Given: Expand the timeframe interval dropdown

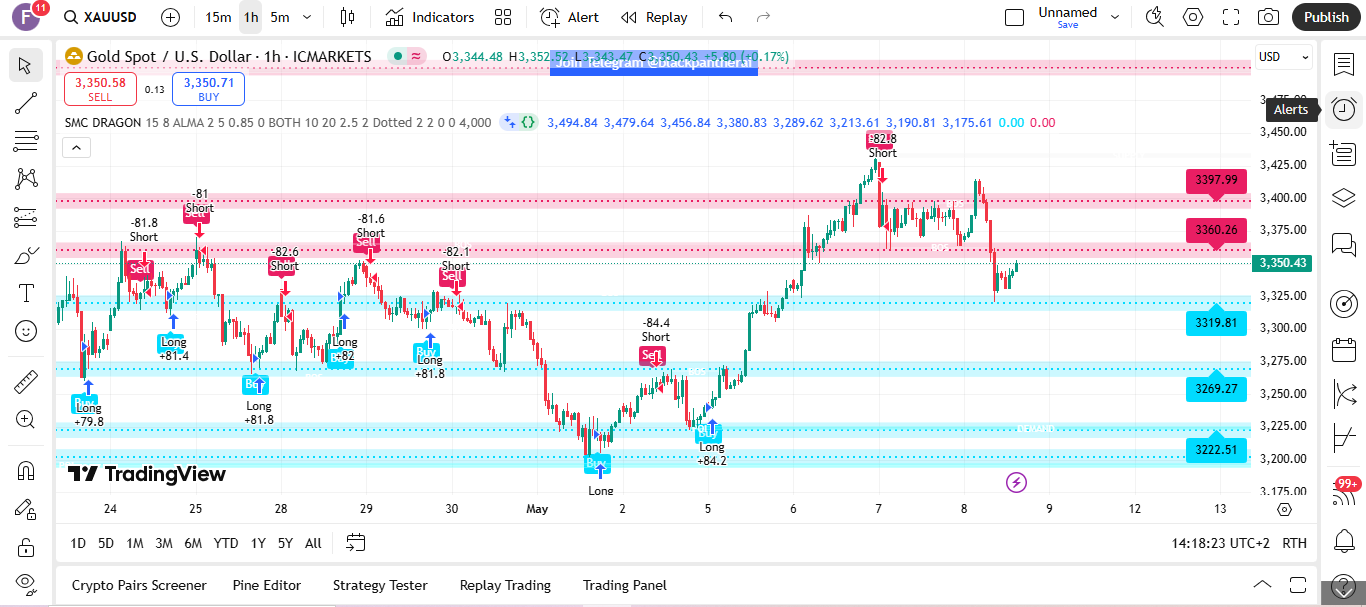Looking at the screenshot, I should pyautogui.click(x=306, y=17).
